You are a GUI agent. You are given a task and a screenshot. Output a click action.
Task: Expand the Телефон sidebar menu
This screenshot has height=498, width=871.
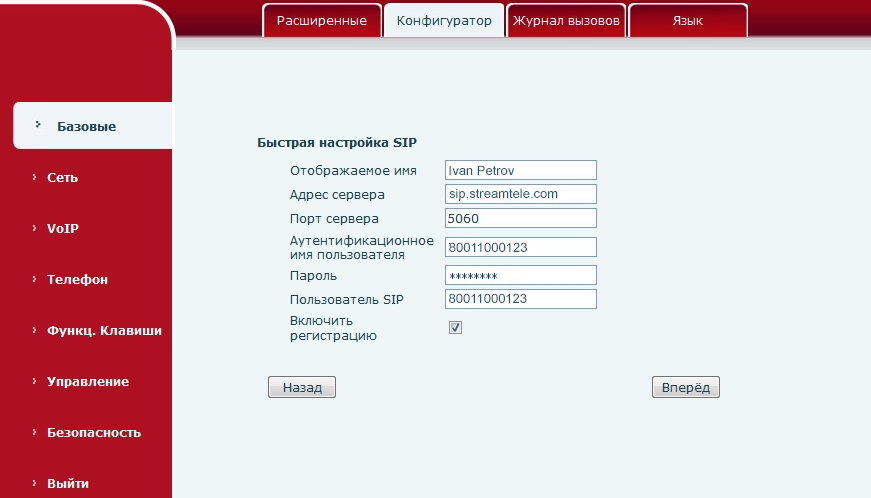pyautogui.click(x=77, y=280)
